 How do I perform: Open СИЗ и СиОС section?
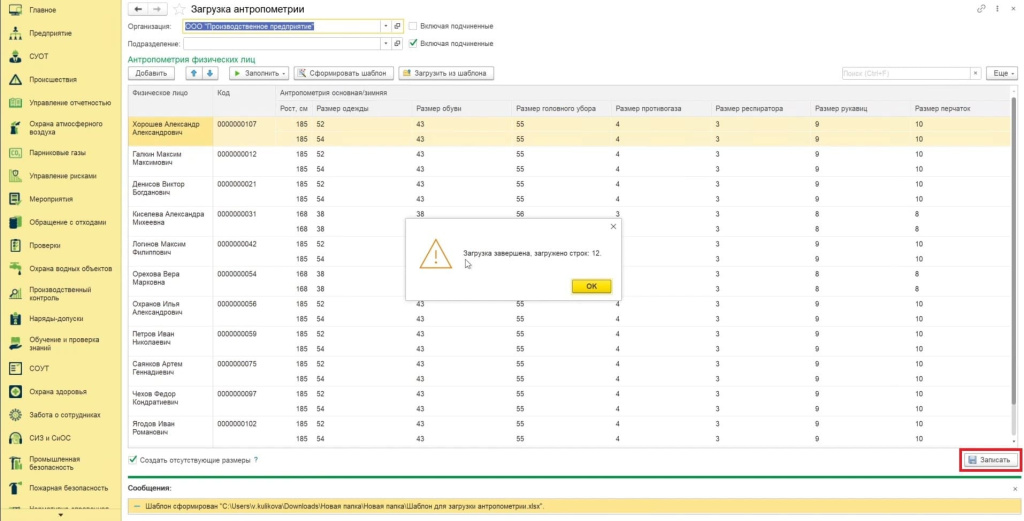click(x=52, y=437)
